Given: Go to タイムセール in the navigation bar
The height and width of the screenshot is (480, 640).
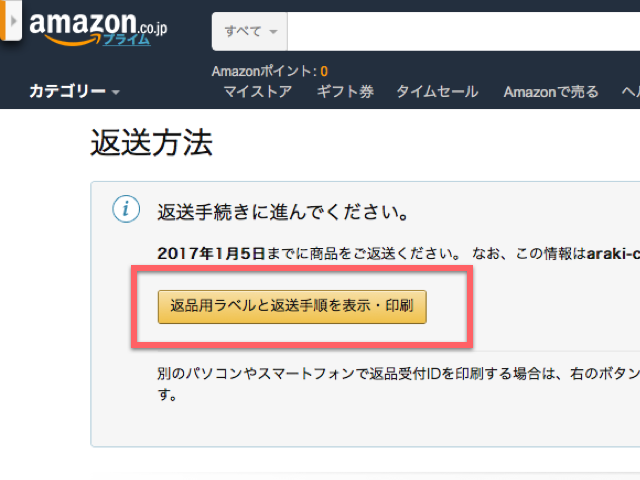Looking at the screenshot, I should (x=437, y=92).
